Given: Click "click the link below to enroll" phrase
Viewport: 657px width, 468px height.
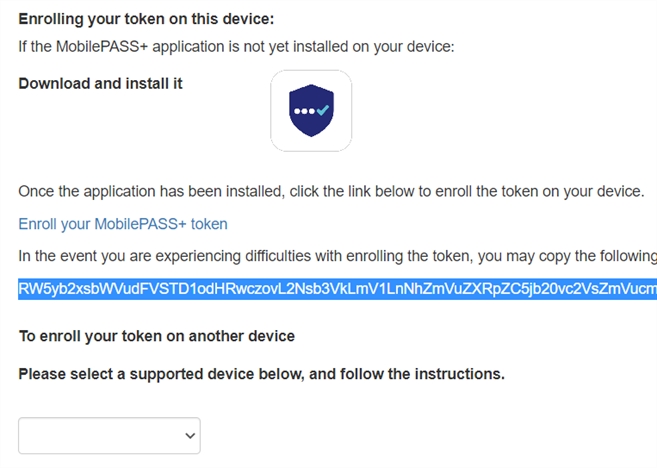Looking at the screenshot, I should [400, 191].
